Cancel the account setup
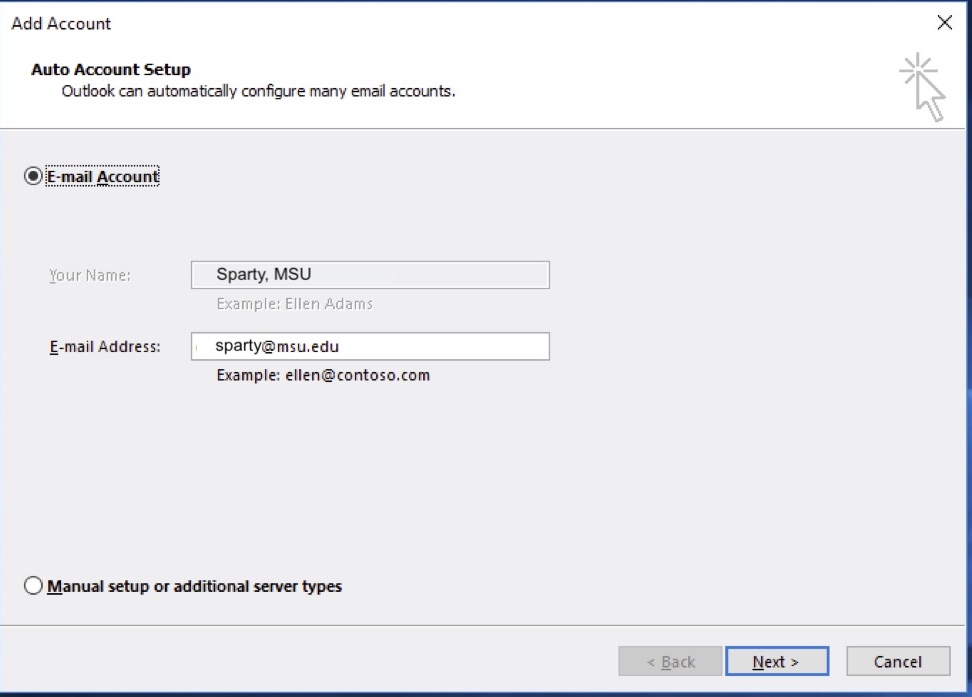972x697 pixels. click(x=897, y=661)
